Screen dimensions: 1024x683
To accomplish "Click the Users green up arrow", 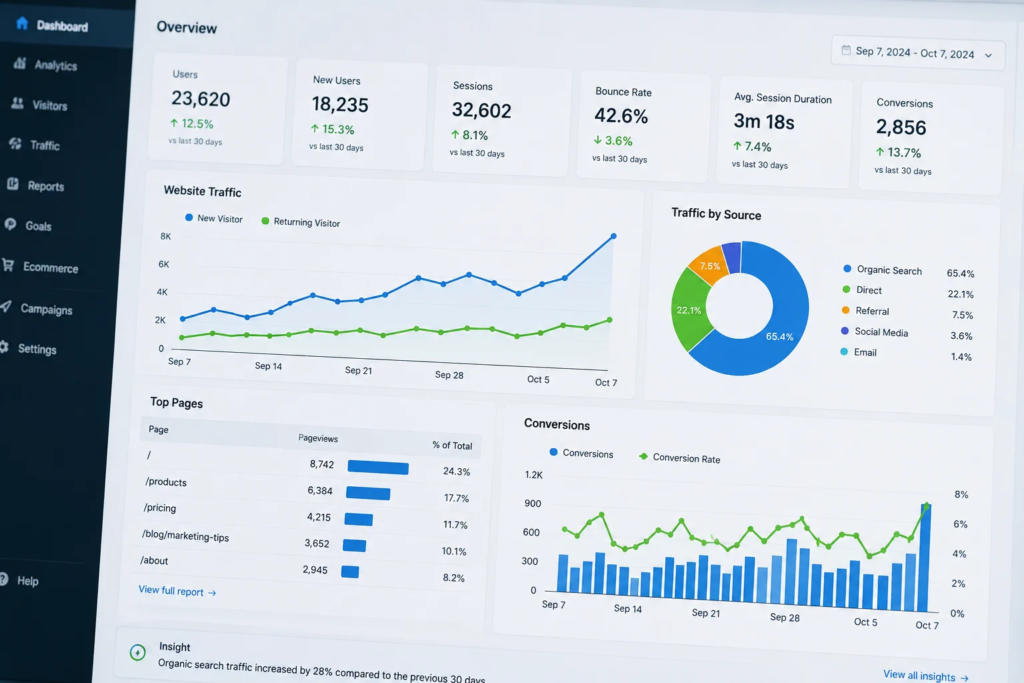I will pos(174,122).
